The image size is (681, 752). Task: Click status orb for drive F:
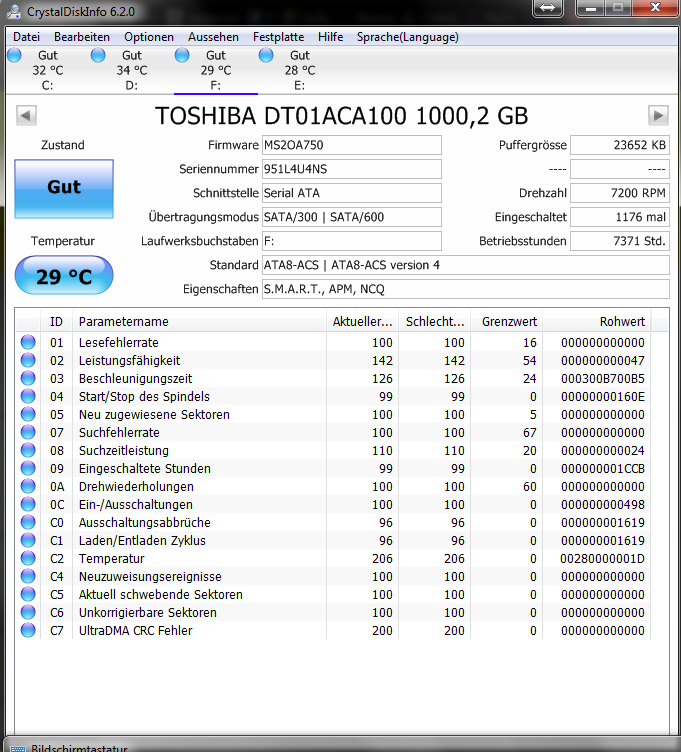tap(182, 56)
